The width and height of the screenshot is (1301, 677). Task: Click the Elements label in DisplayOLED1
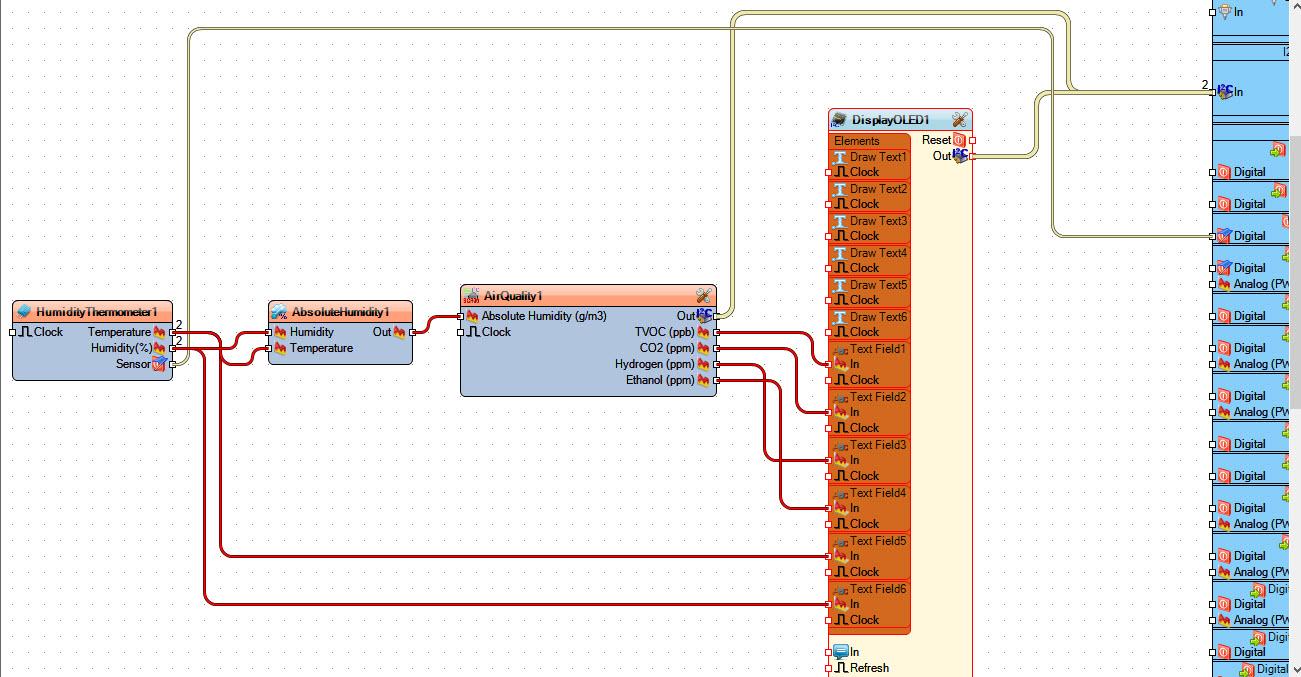point(857,141)
